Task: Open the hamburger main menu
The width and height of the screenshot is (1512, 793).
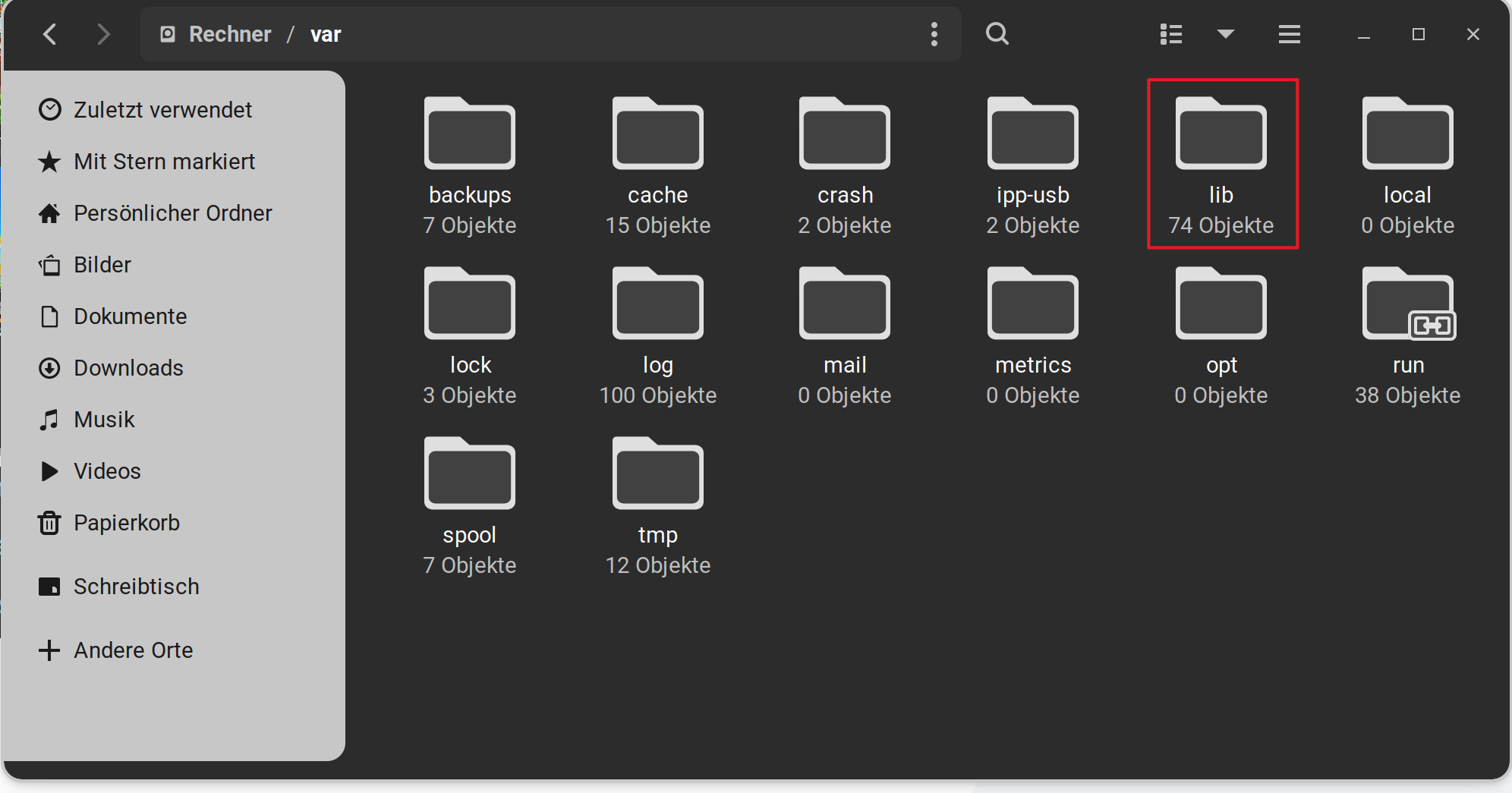Action: (1289, 34)
